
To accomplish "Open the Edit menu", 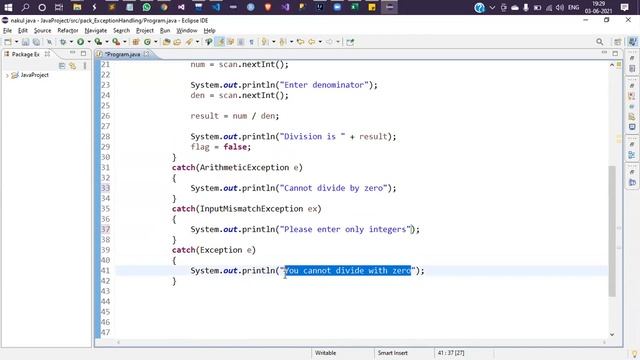I will tap(22, 31).
